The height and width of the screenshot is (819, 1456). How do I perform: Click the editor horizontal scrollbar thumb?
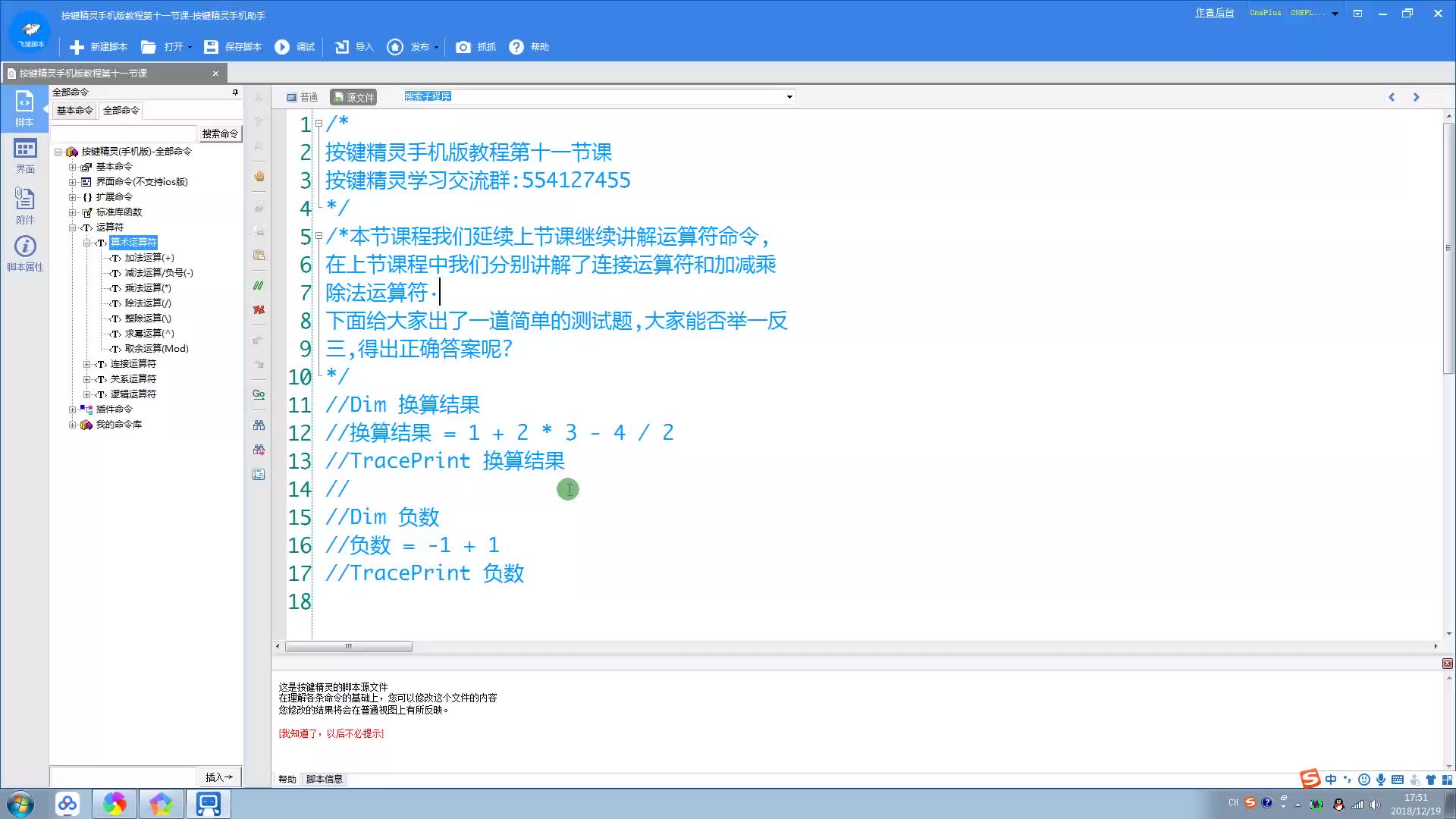pyautogui.click(x=348, y=647)
